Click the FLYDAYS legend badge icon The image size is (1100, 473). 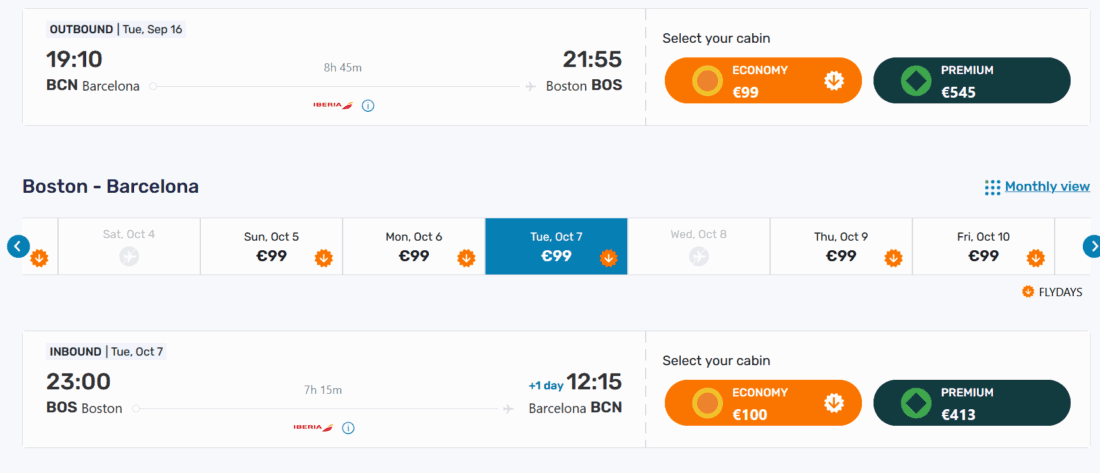tap(1028, 292)
